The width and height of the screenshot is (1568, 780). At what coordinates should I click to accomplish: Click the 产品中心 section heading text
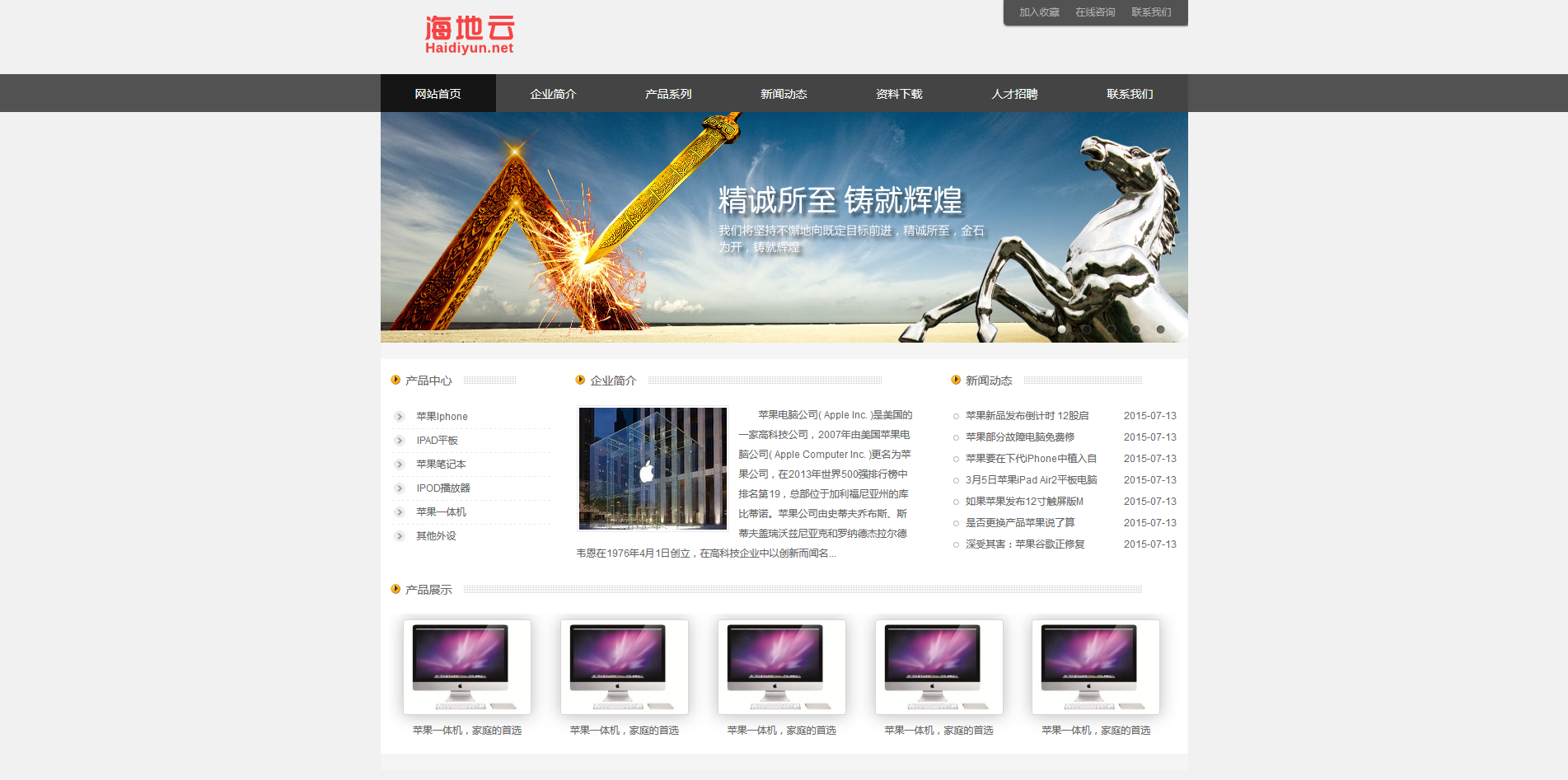[x=428, y=381]
